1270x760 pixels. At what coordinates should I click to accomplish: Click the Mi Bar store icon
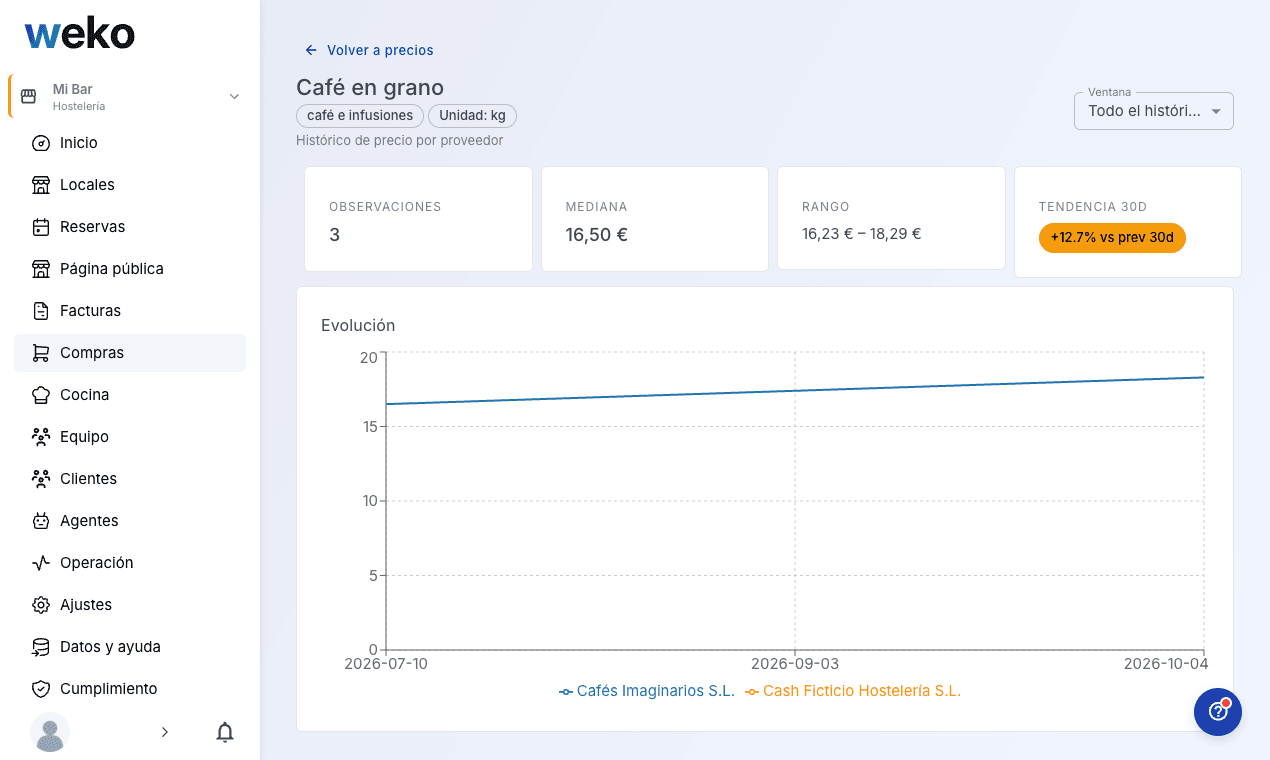click(29, 97)
